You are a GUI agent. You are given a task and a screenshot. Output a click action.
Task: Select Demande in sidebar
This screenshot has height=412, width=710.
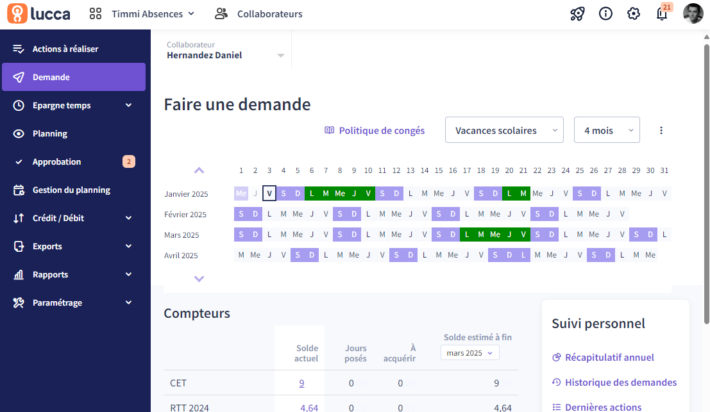pyautogui.click(x=74, y=77)
